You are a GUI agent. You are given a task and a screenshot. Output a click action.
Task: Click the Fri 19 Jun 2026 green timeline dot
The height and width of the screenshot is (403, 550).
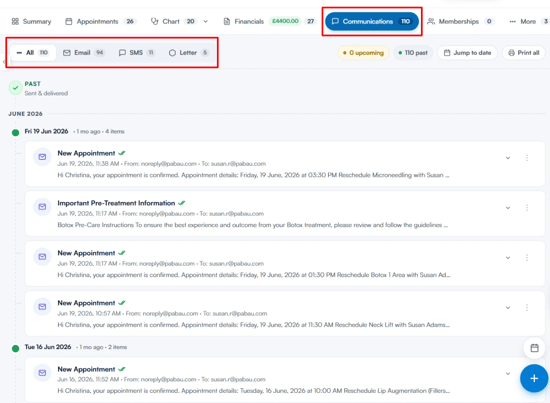(15, 133)
